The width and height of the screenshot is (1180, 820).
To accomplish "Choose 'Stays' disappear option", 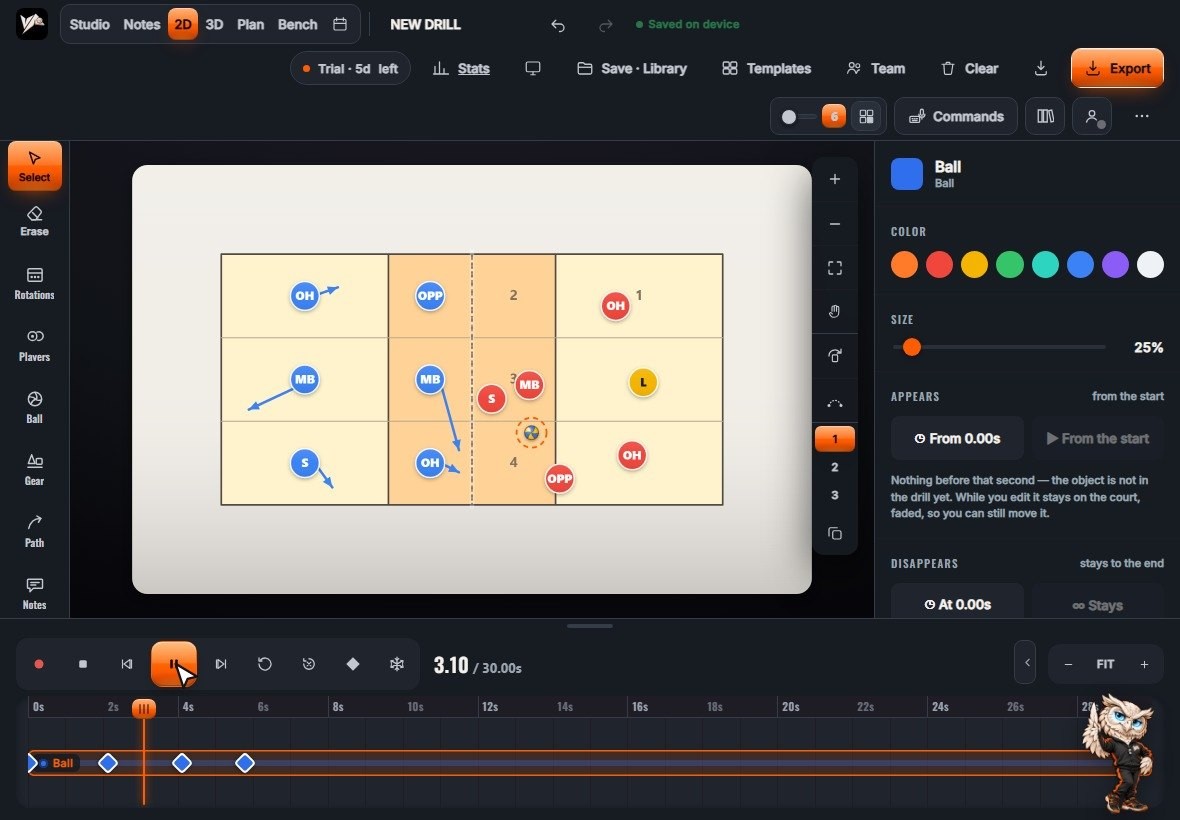I will click(1098, 604).
